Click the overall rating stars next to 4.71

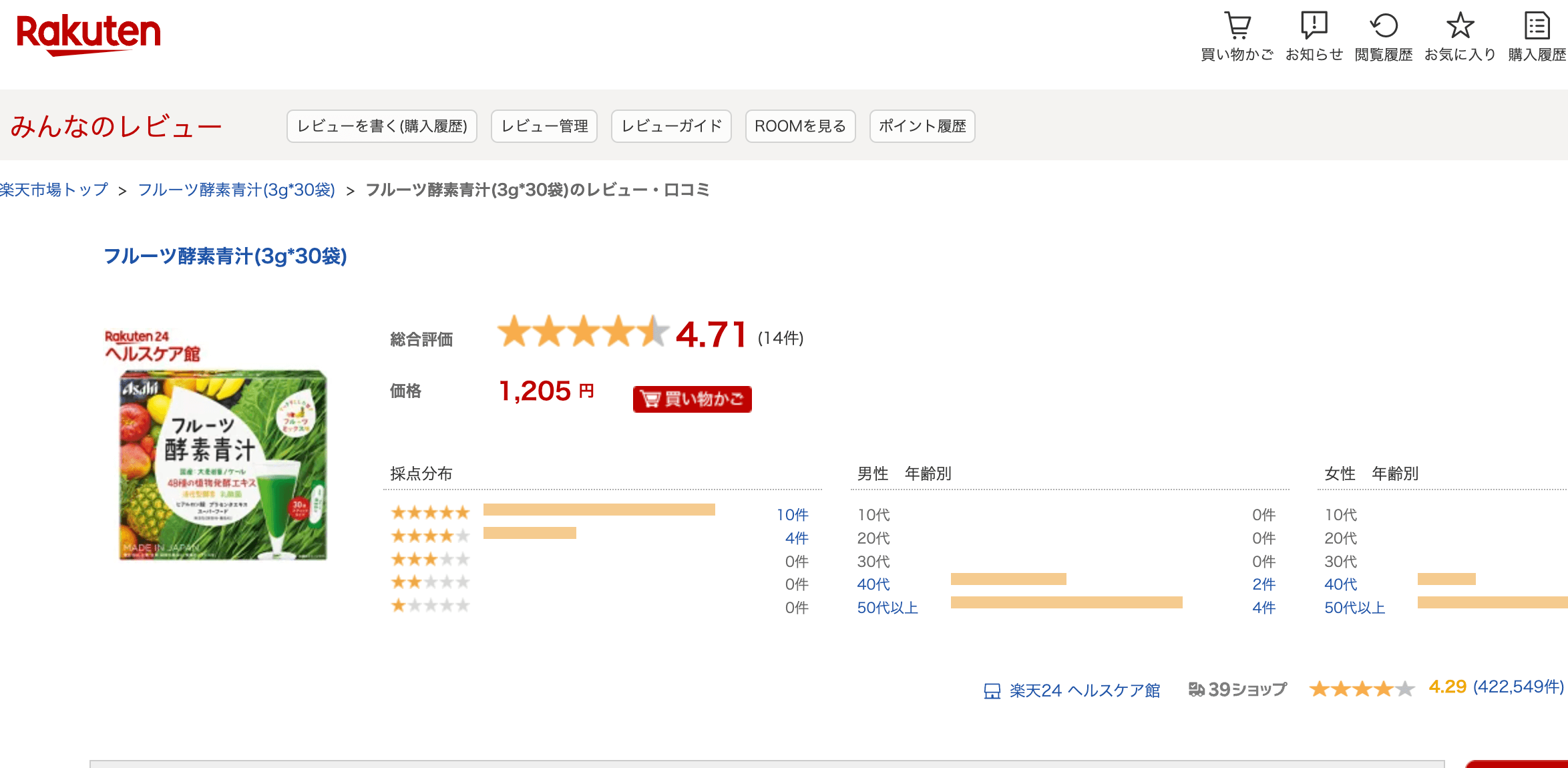583,332
